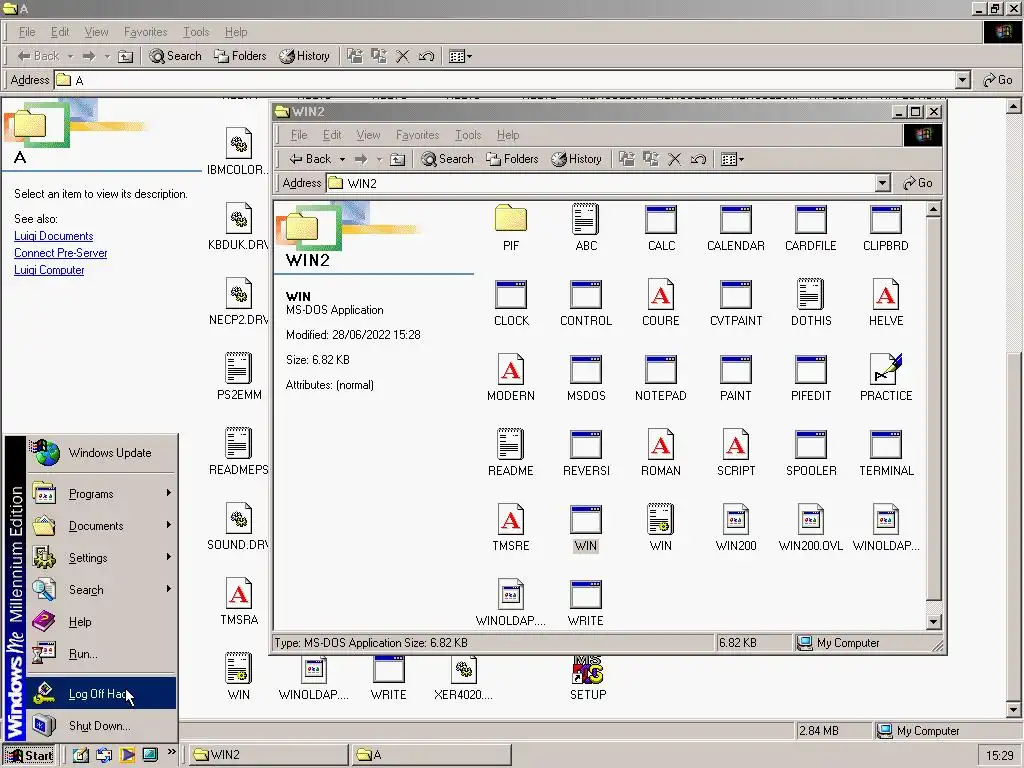The height and width of the screenshot is (768, 1024).
Task: Select the NOTEPAD application icon
Action: coord(661,370)
